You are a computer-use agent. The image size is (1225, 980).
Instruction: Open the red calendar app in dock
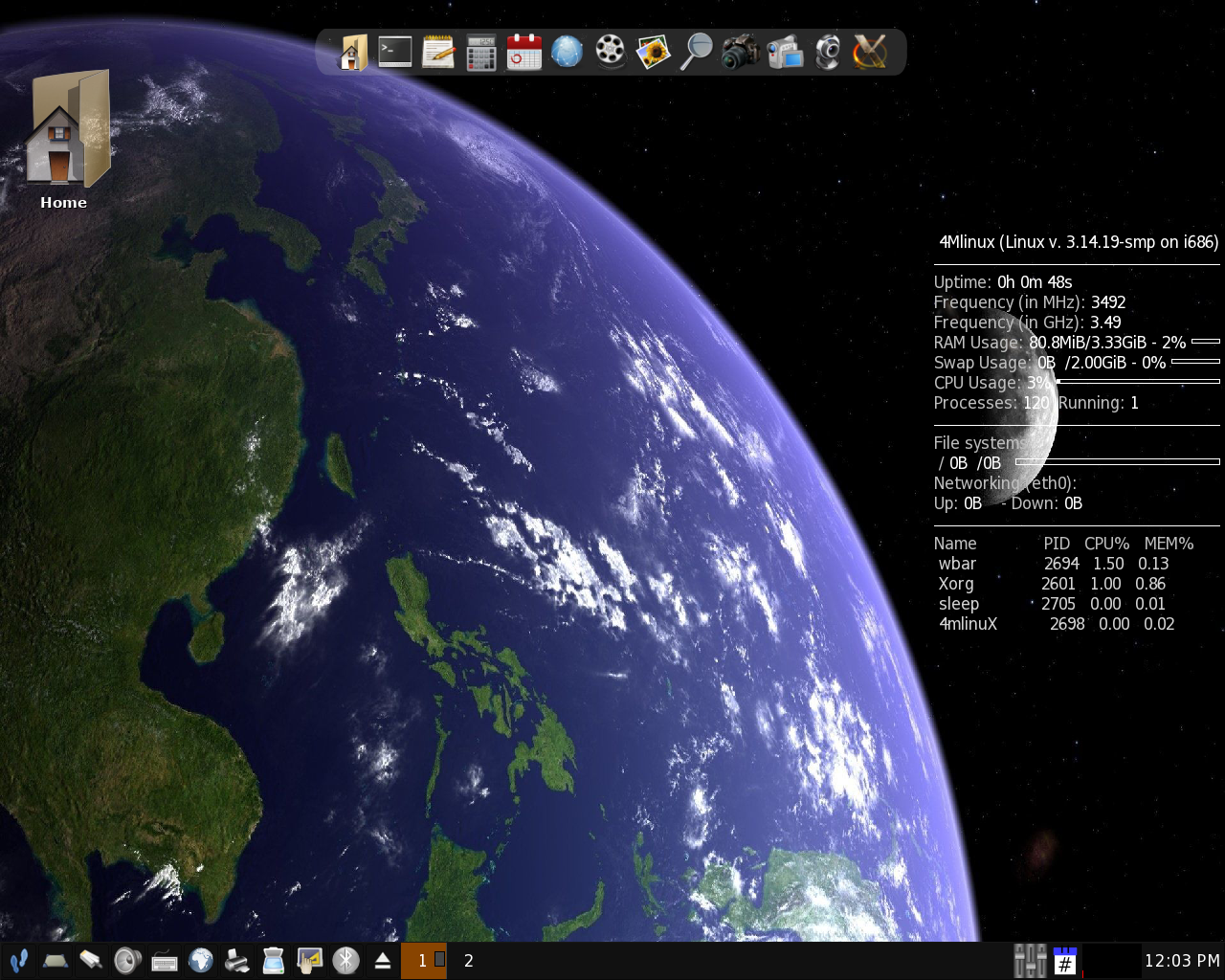tap(523, 51)
